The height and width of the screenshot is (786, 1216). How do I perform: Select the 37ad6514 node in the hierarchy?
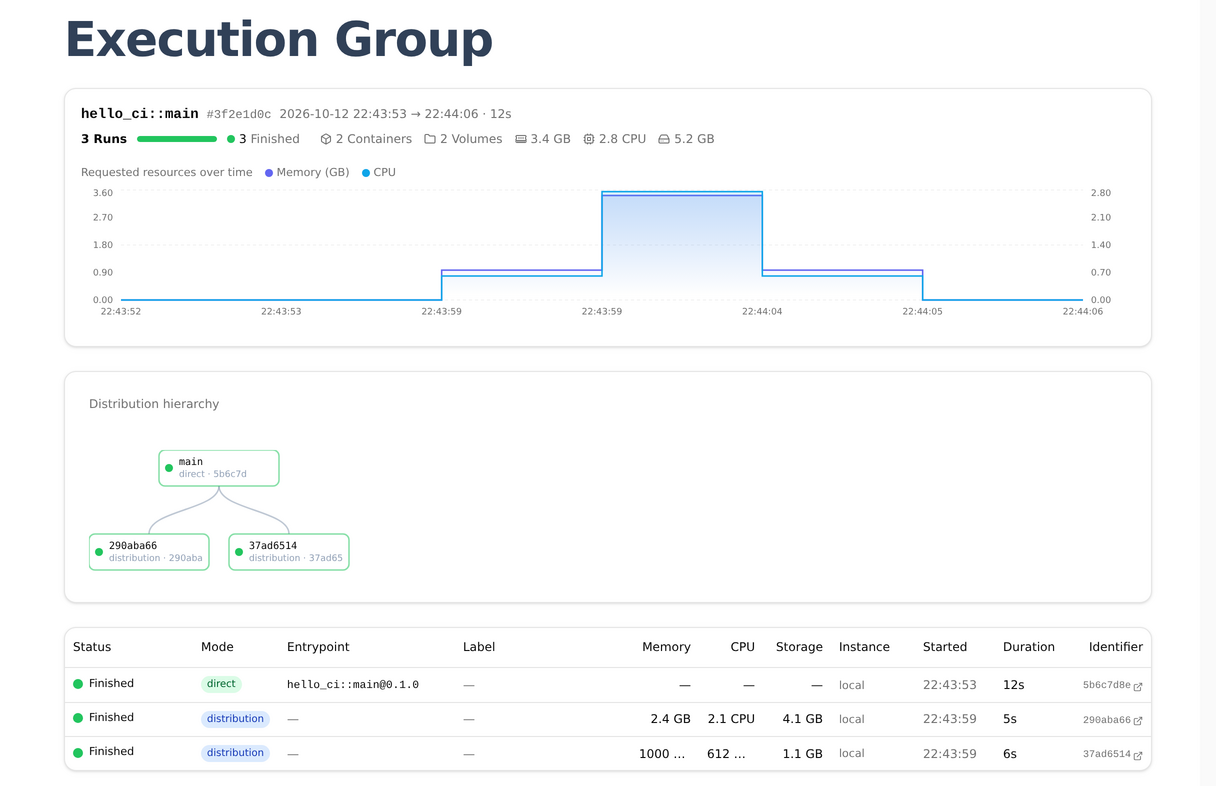coord(289,552)
